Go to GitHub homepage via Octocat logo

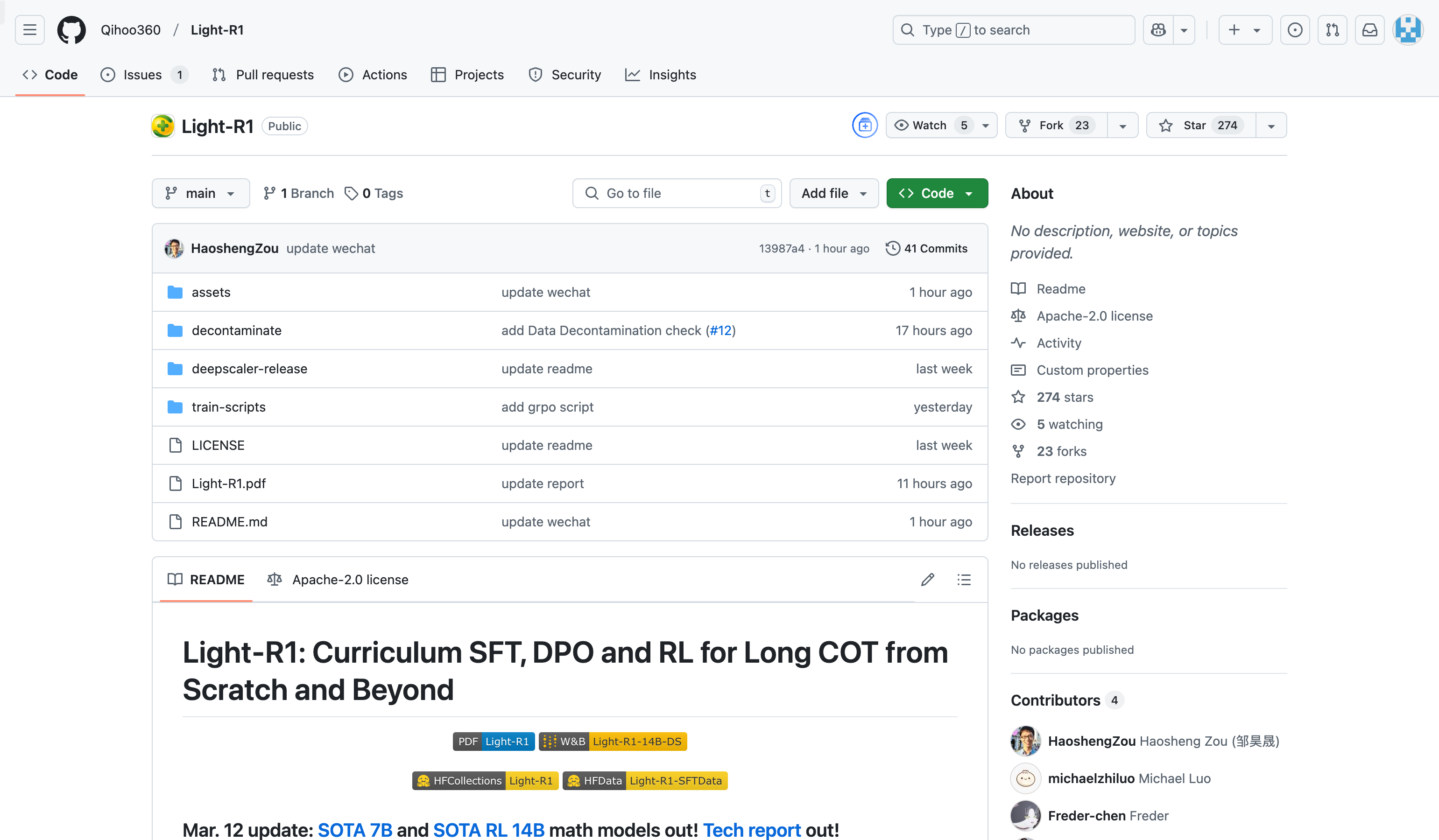click(x=71, y=30)
